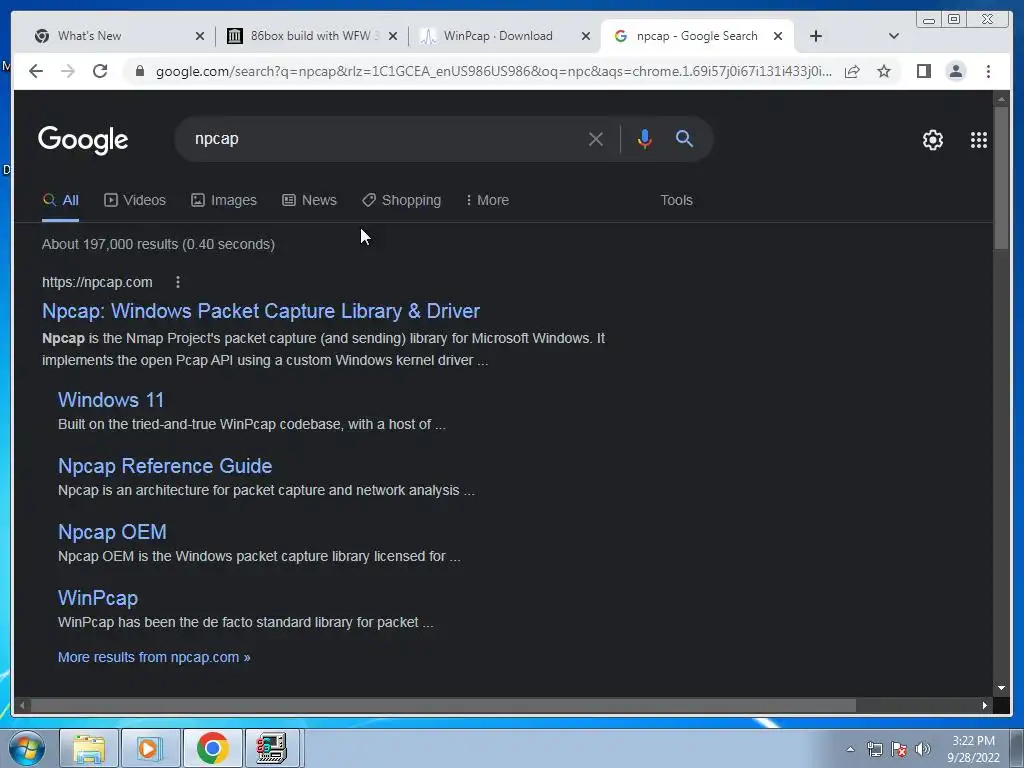1024x768 pixels.
Task: Switch to News results
Action: (310, 200)
